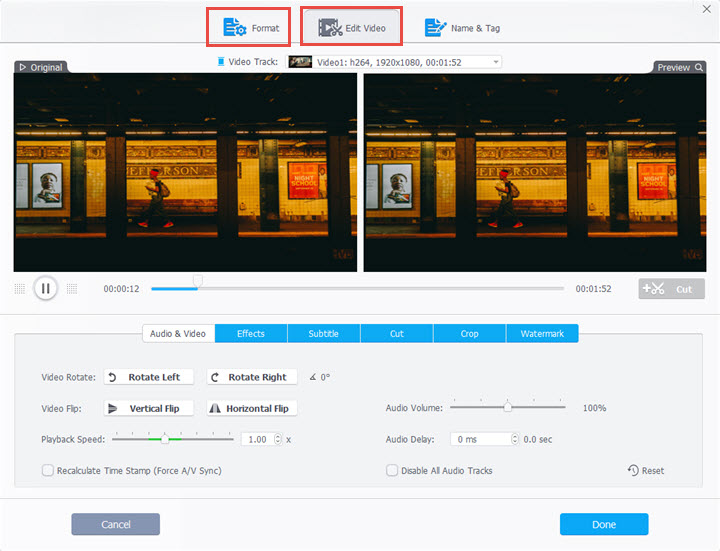Close the editing dialog with X
Screen dimensions: 720x551
coord(707,9)
